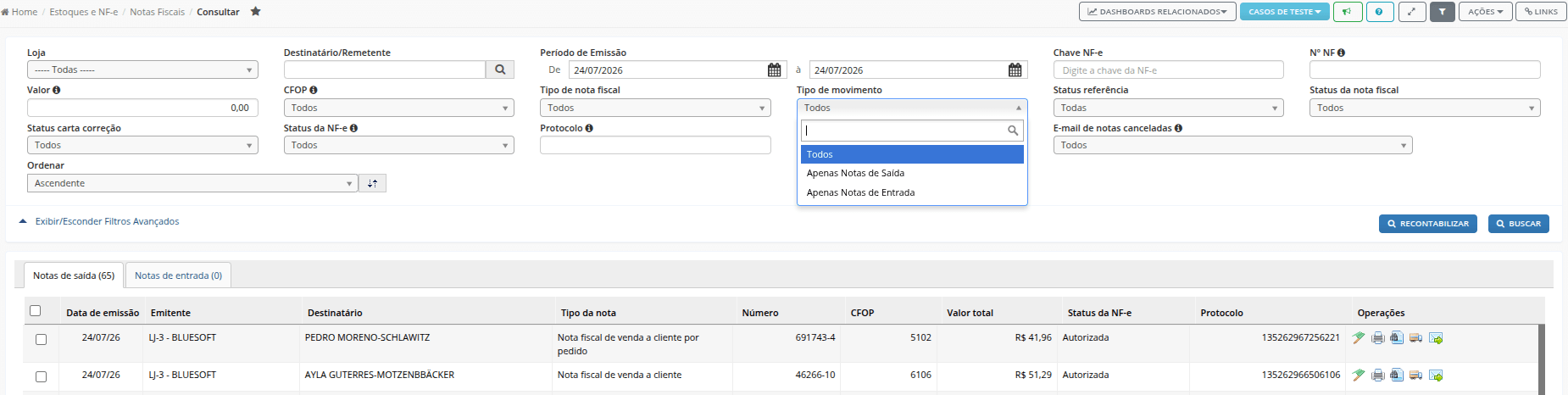
Task: Open the Status da nota fiscal dropdown
Action: pos(1425,108)
